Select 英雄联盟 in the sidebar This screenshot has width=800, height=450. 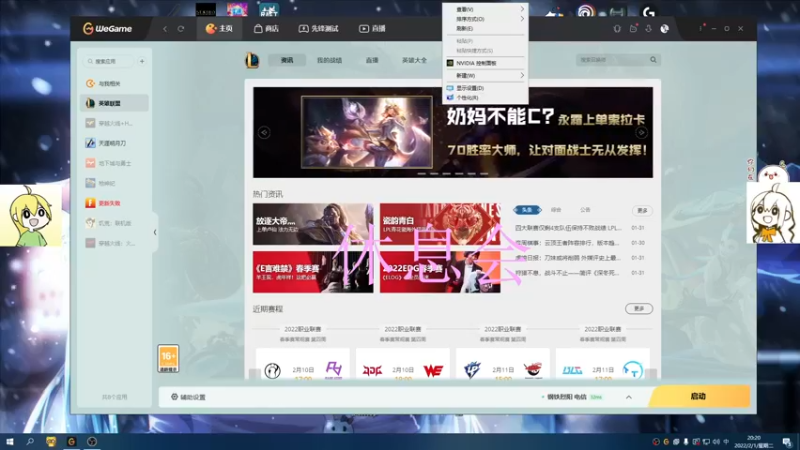[114, 103]
